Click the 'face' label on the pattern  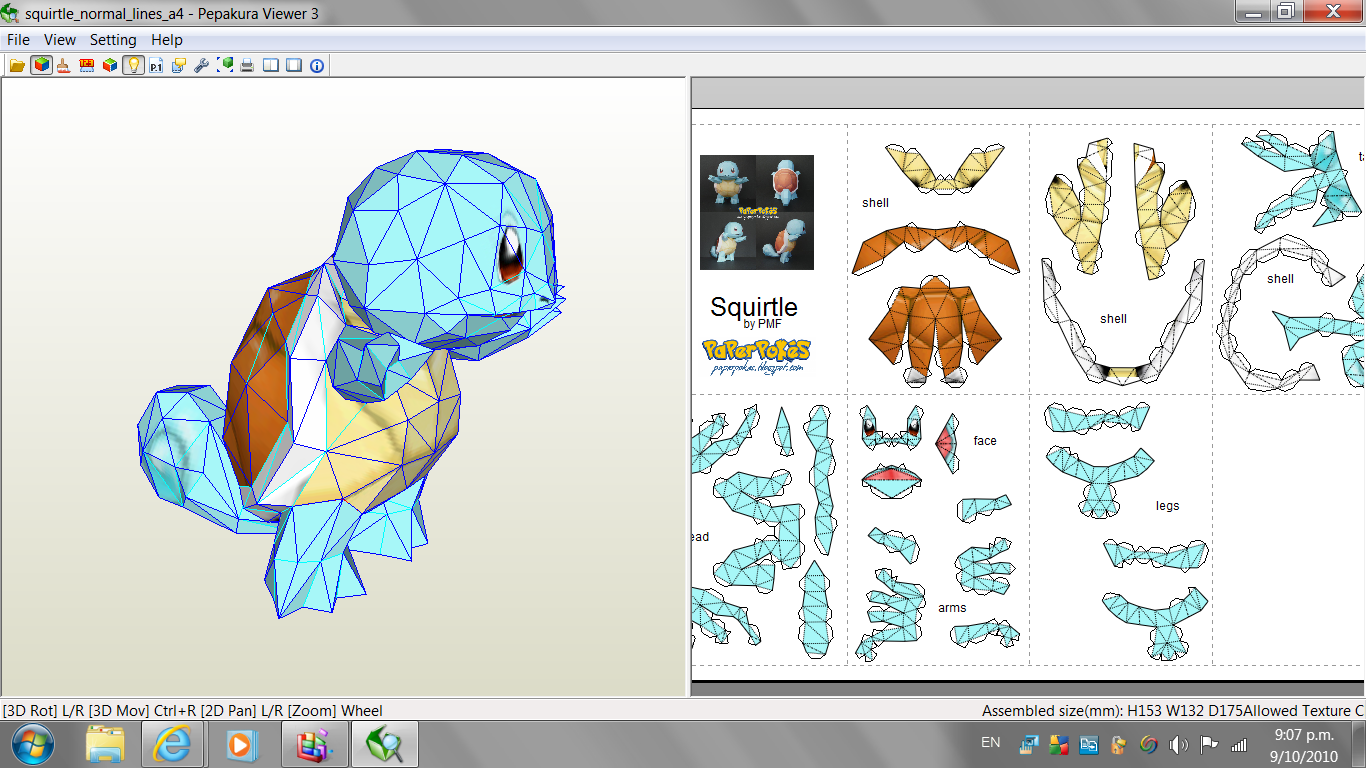coord(985,440)
